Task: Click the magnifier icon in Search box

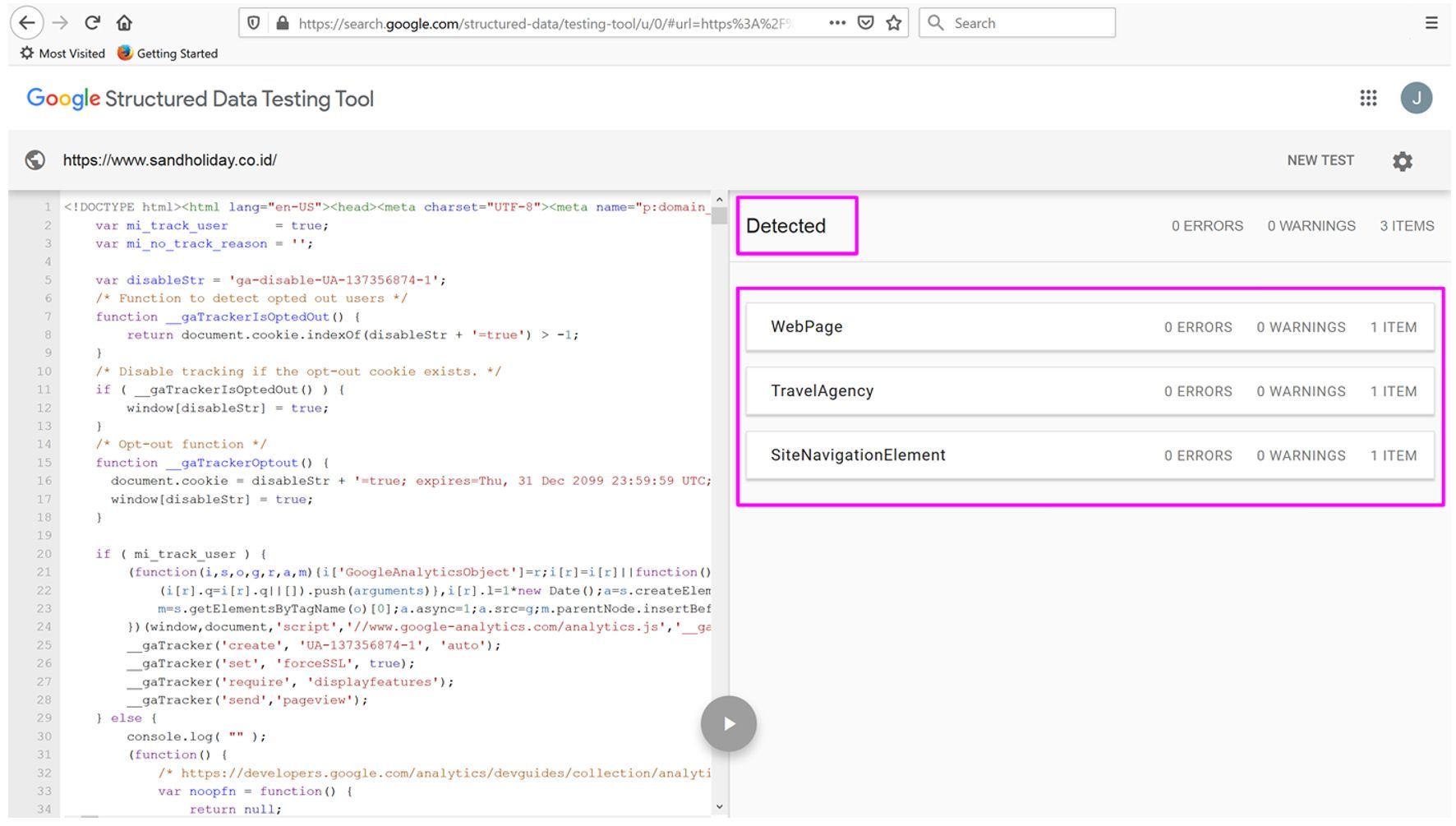Action: [x=936, y=23]
